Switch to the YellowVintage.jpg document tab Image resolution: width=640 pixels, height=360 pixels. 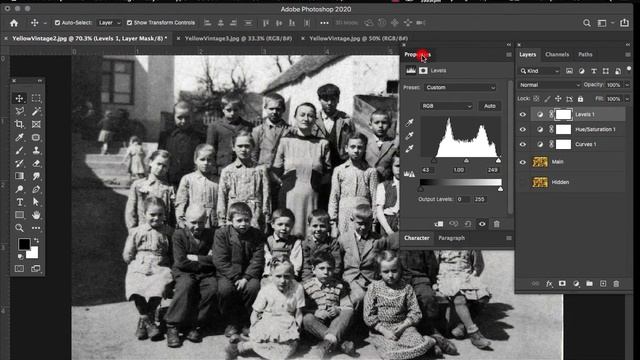tap(358, 38)
